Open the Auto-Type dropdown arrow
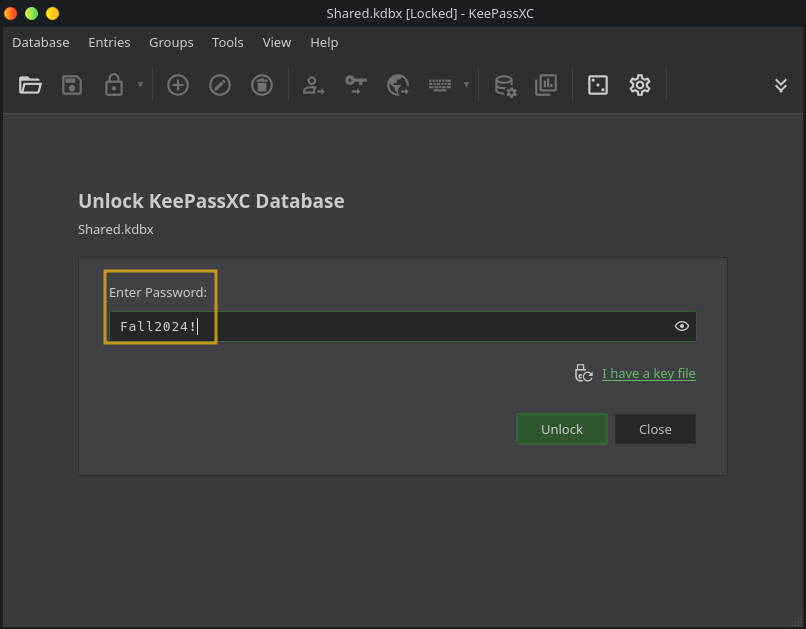The width and height of the screenshot is (806, 629). click(x=466, y=85)
